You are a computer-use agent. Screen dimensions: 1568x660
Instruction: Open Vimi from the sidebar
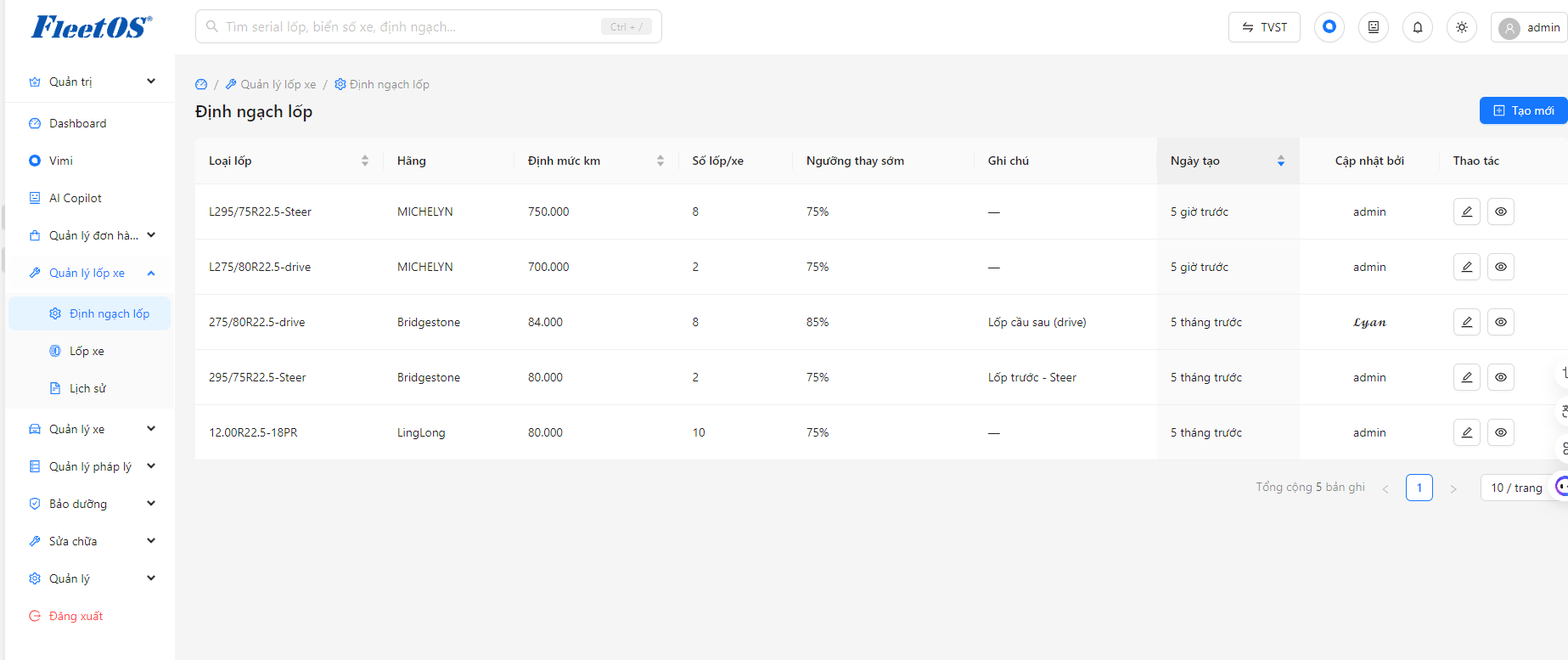click(x=92, y=161)
